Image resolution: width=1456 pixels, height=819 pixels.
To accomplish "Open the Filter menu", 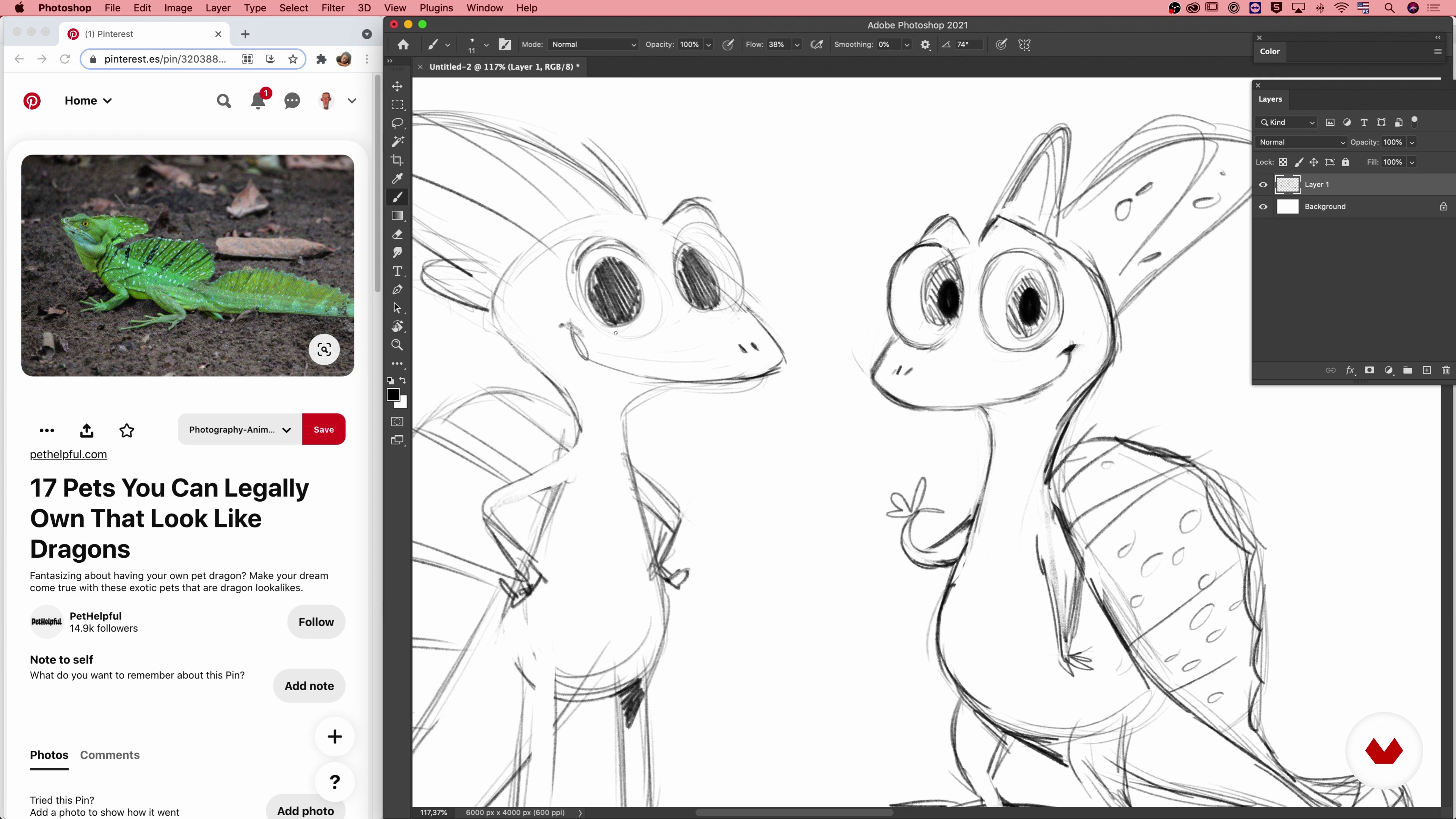I will click(333, 8).
